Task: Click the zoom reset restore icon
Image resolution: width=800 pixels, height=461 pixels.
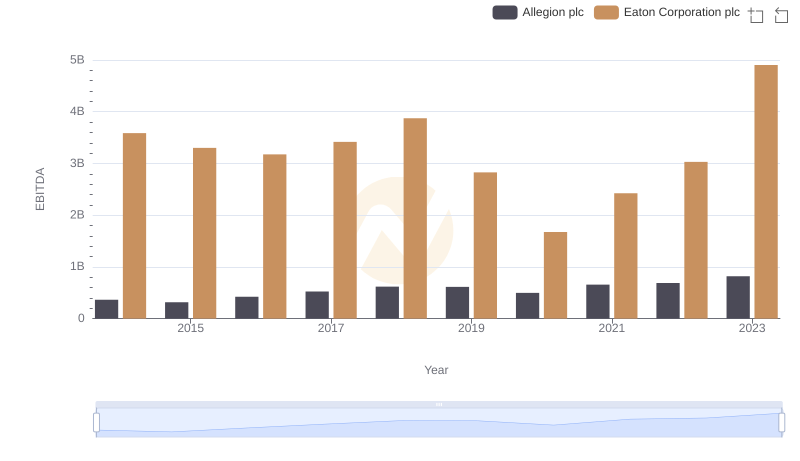Action: (x=781, y=15)
